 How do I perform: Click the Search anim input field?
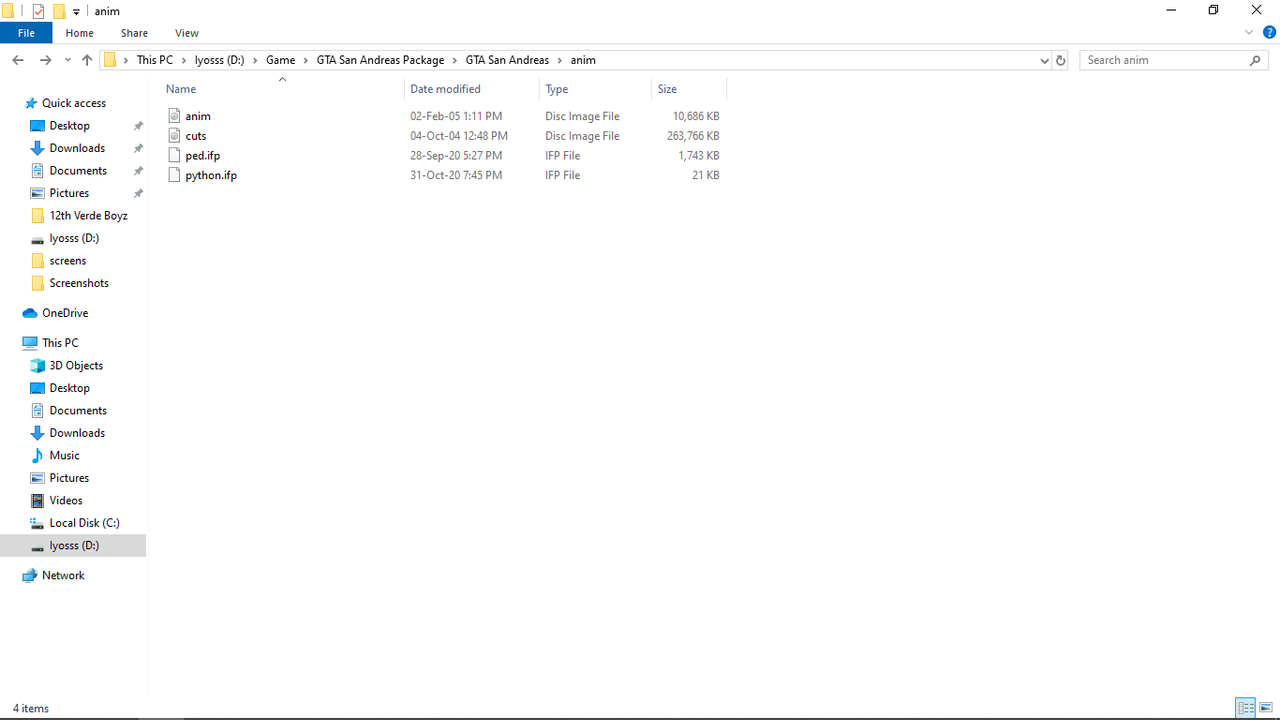pos(1164,60)
